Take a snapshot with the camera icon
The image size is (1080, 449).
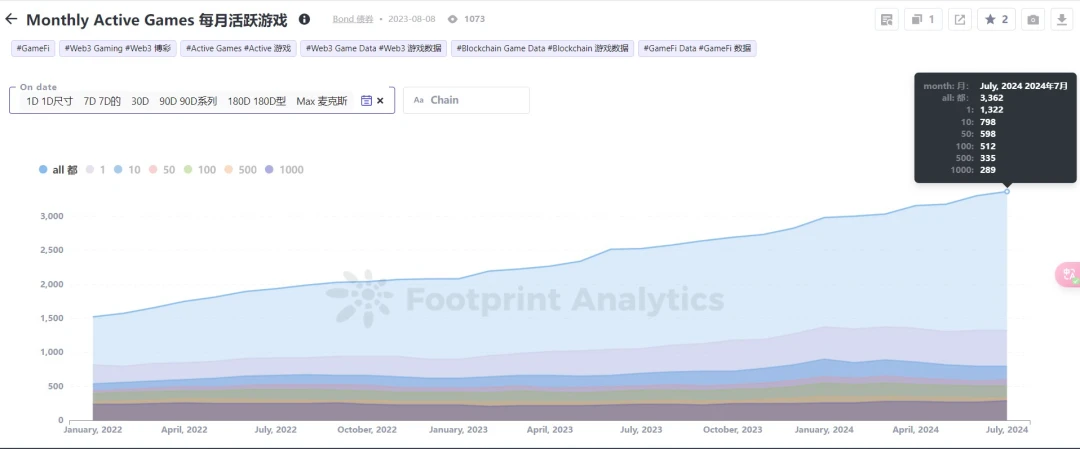pyautogui.click(x=1033, y=19)
